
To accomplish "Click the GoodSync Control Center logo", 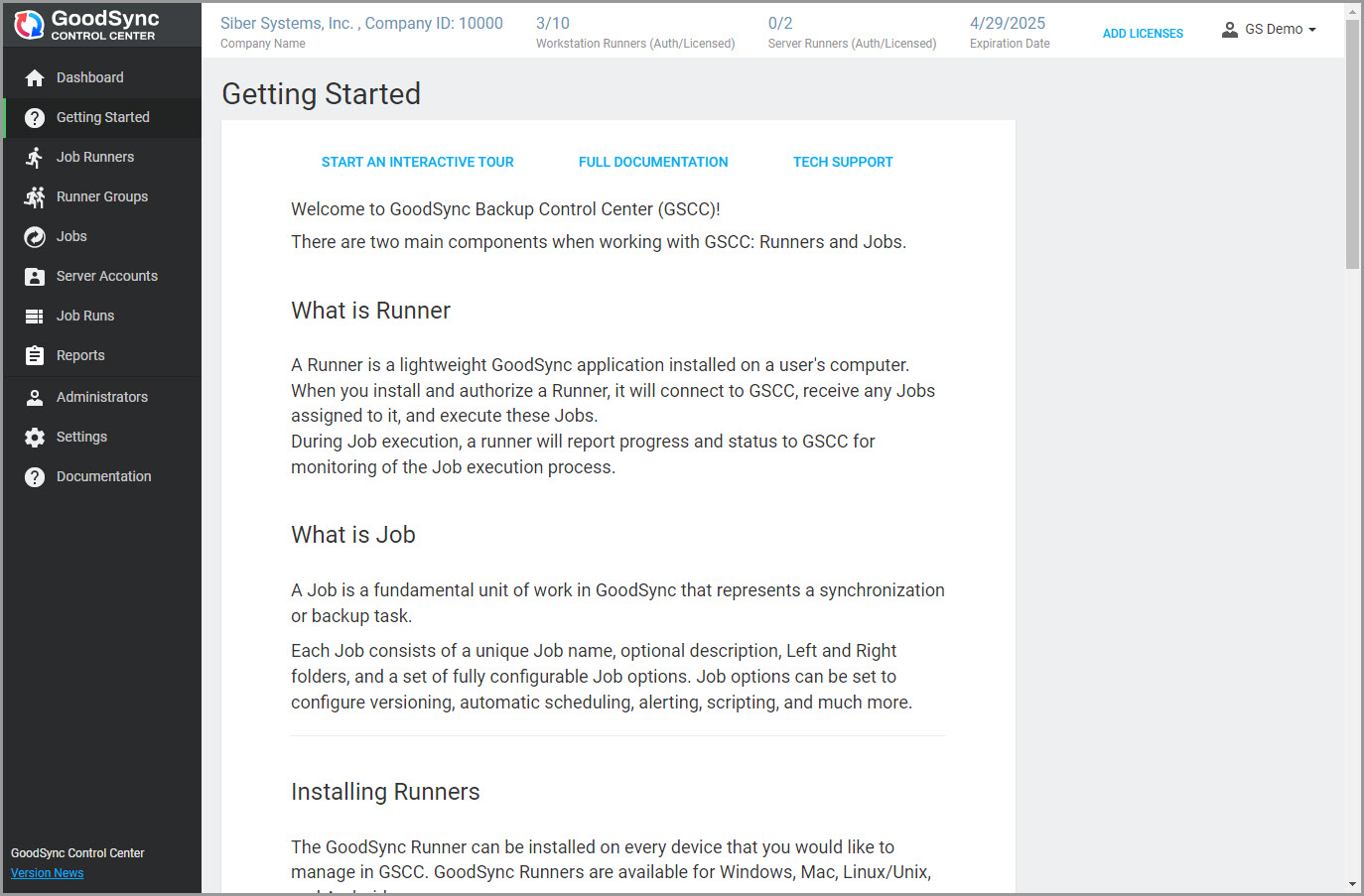I will [85, 25].
